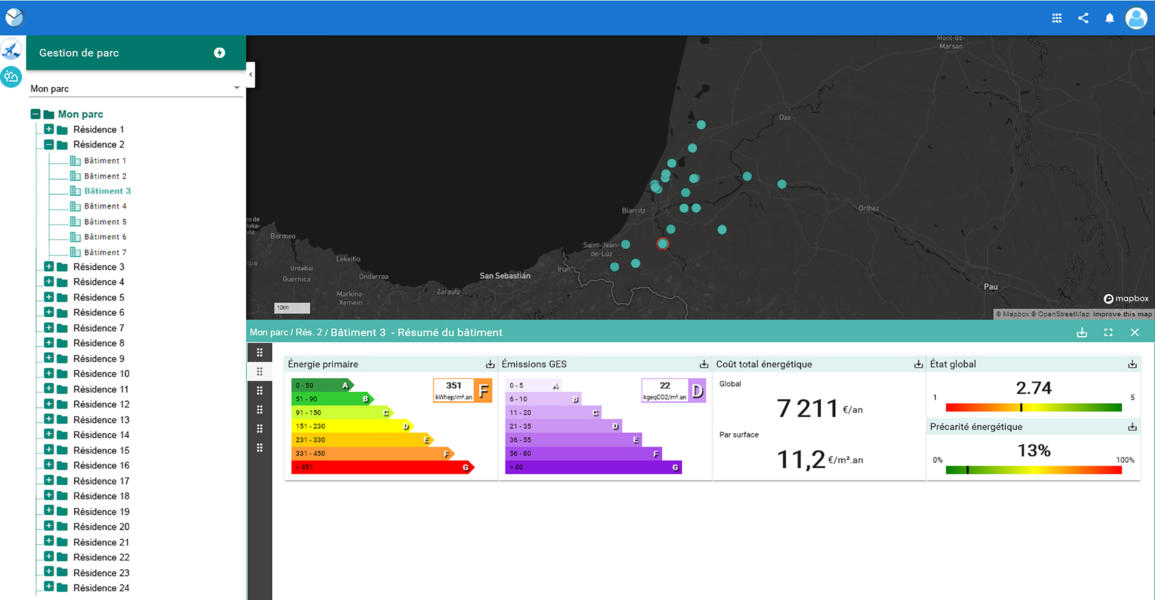Click the highlighted second dark sidebar icon
1155x600 pixels.
[x=259, y=372]
